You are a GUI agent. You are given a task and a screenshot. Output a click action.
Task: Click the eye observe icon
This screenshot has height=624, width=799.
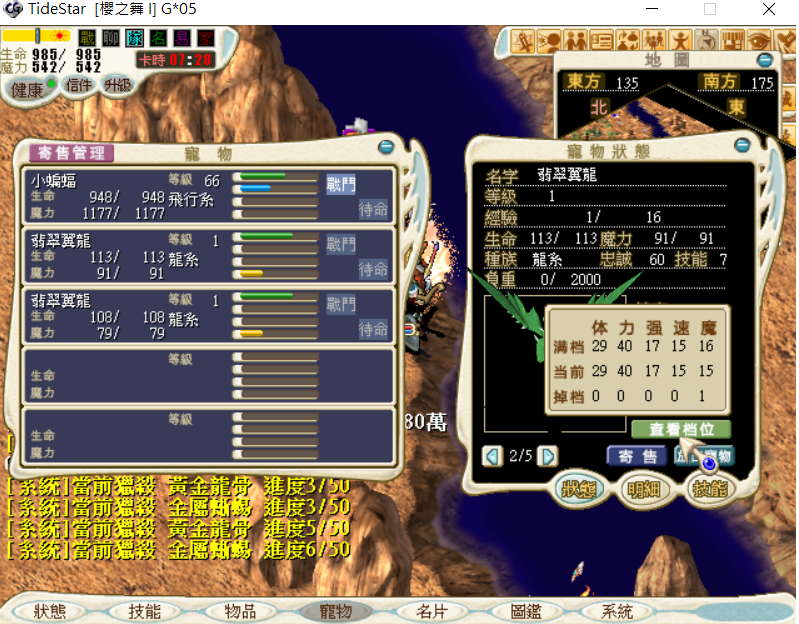(759, 41)
